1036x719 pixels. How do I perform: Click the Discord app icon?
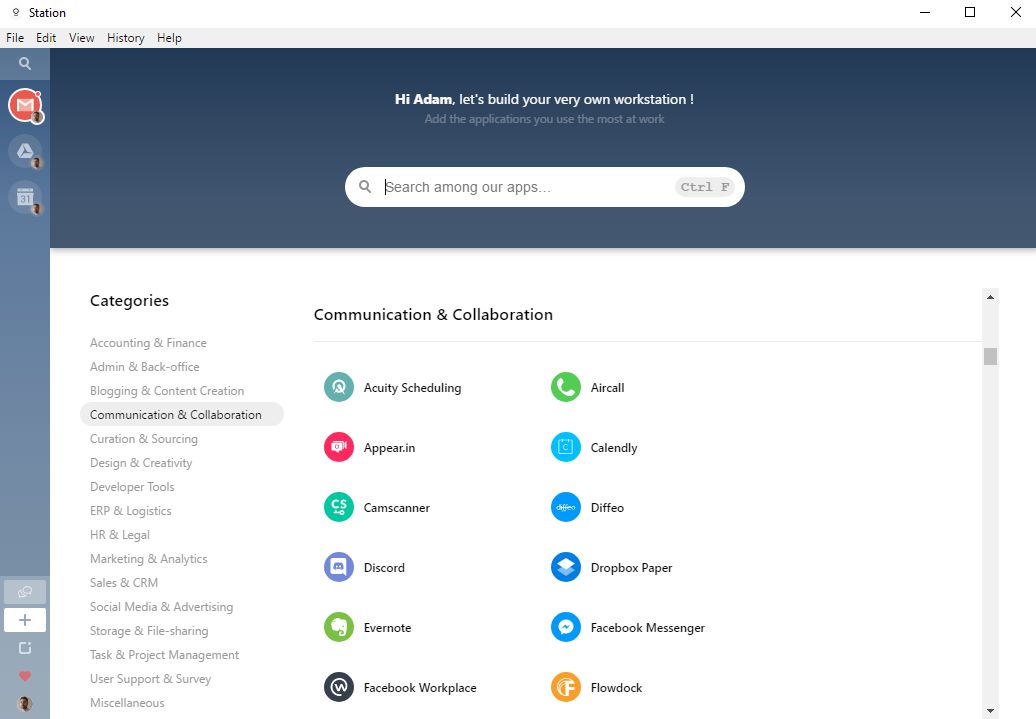coord(339,568)
